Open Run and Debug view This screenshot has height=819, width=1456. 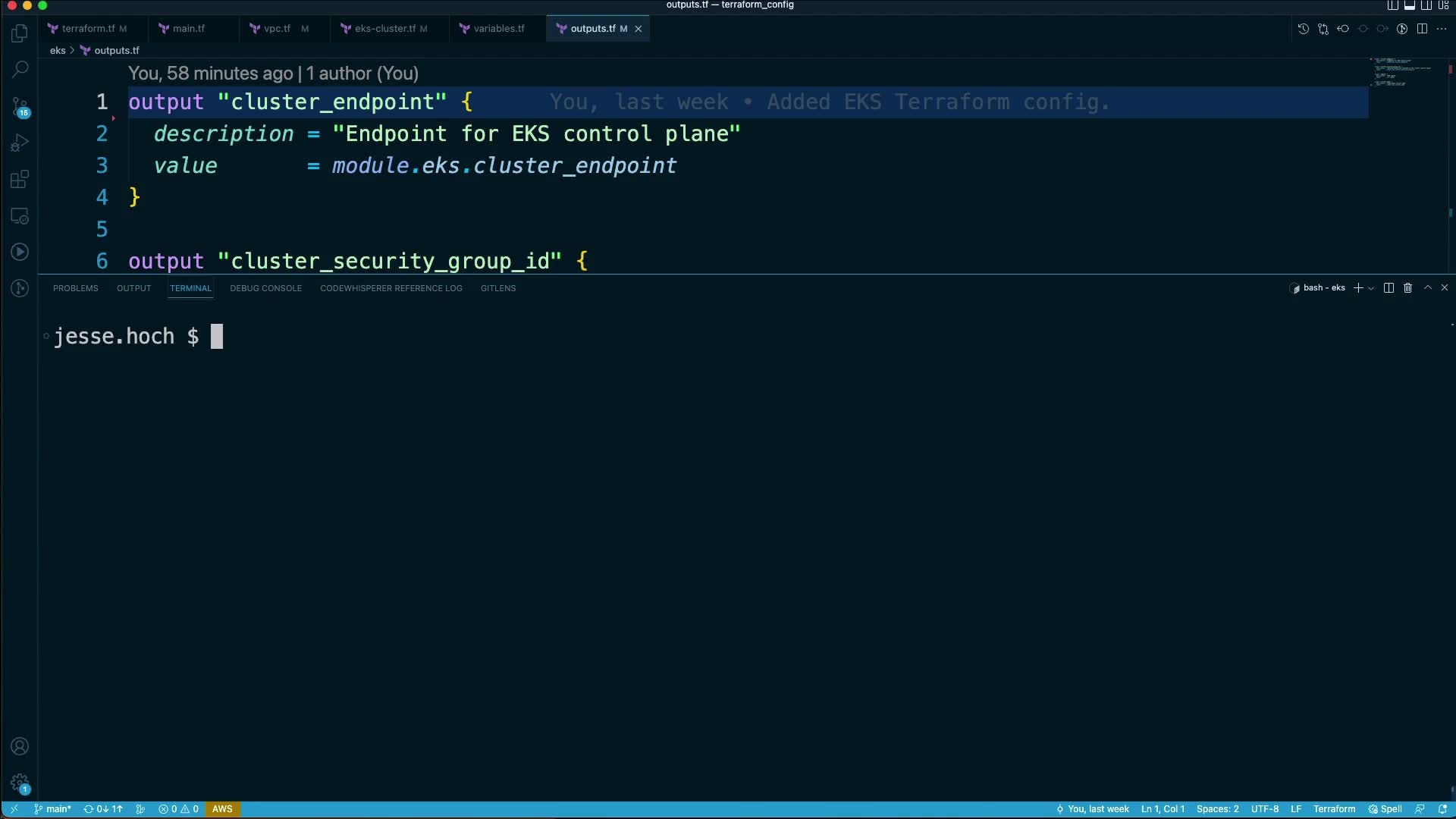tap(20, 143)
